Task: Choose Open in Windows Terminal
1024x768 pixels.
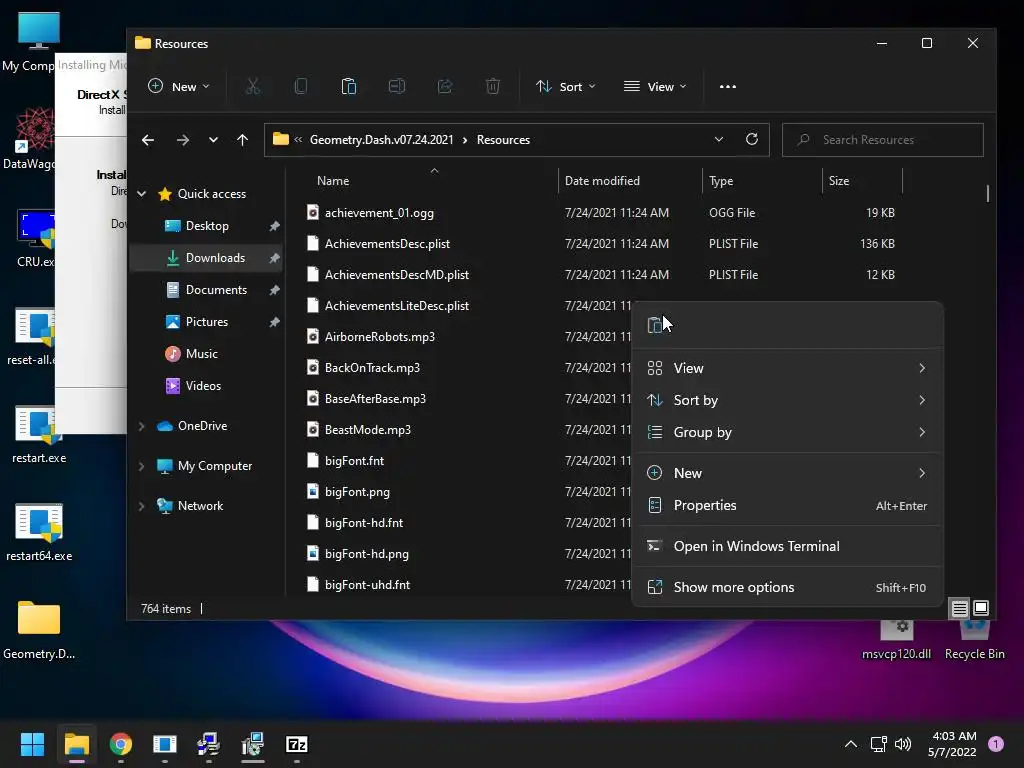Action: click(787, 547)
